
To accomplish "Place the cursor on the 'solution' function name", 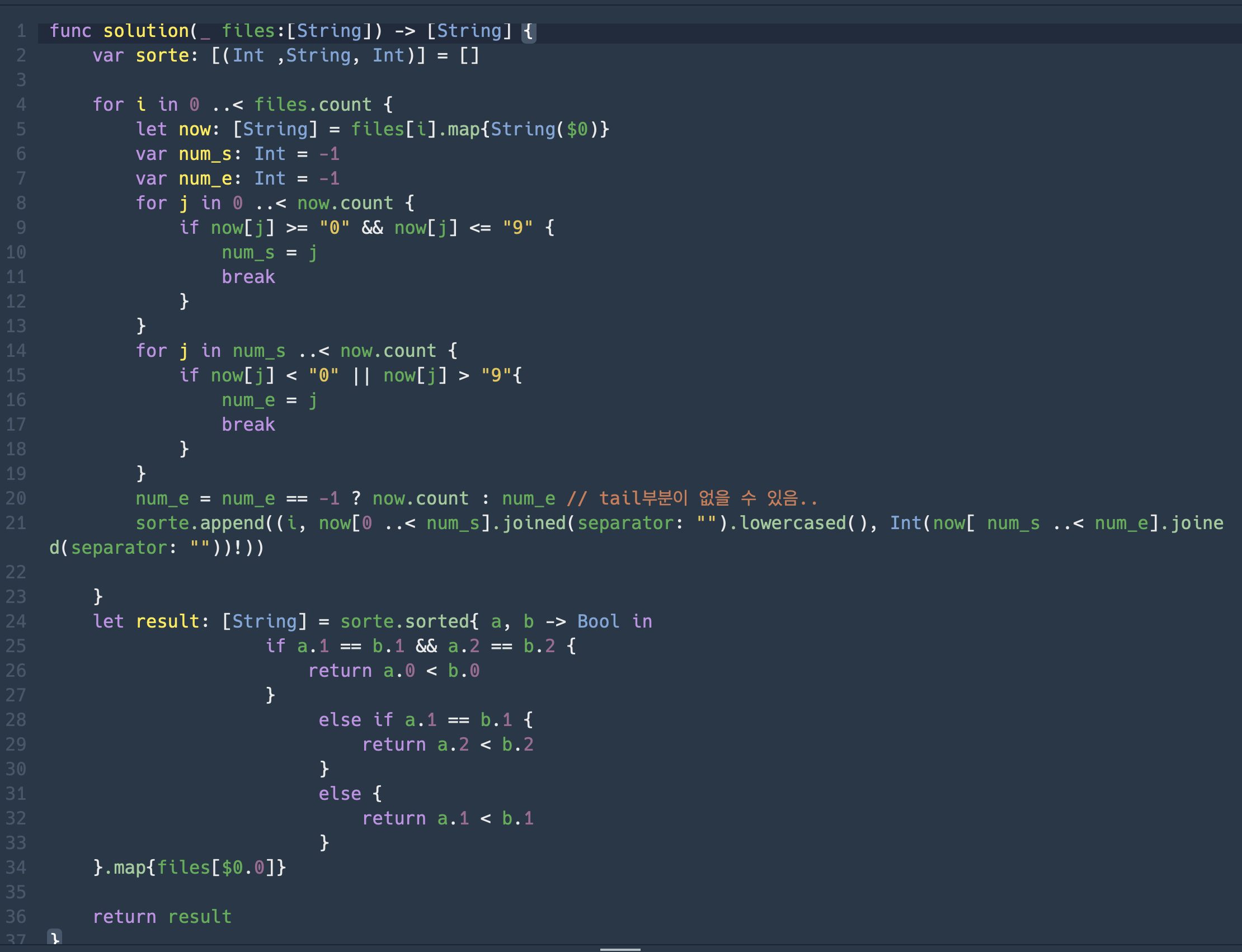I will [x=145, y=31].
